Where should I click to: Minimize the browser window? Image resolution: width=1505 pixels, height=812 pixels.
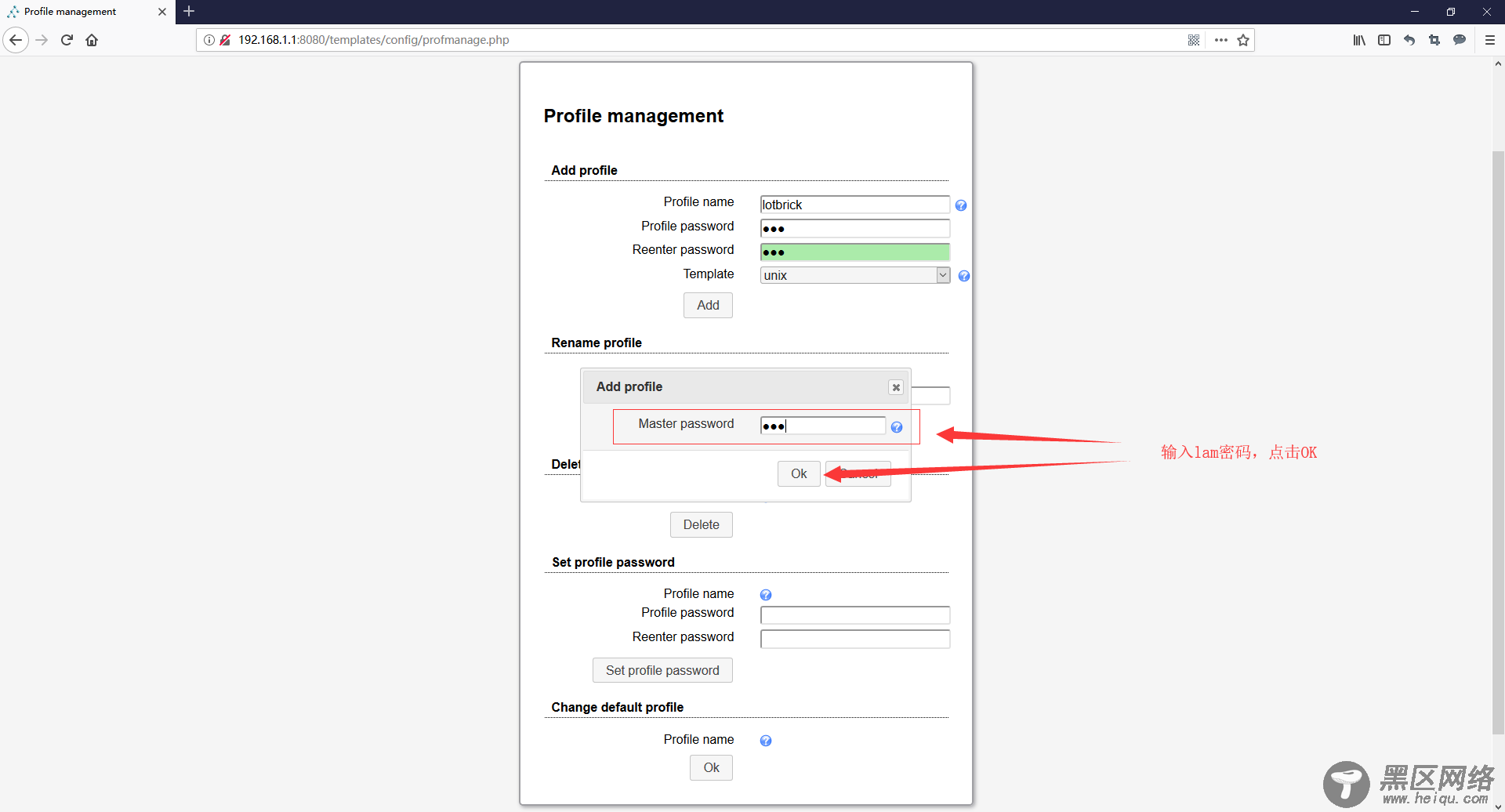[1415, 12]
